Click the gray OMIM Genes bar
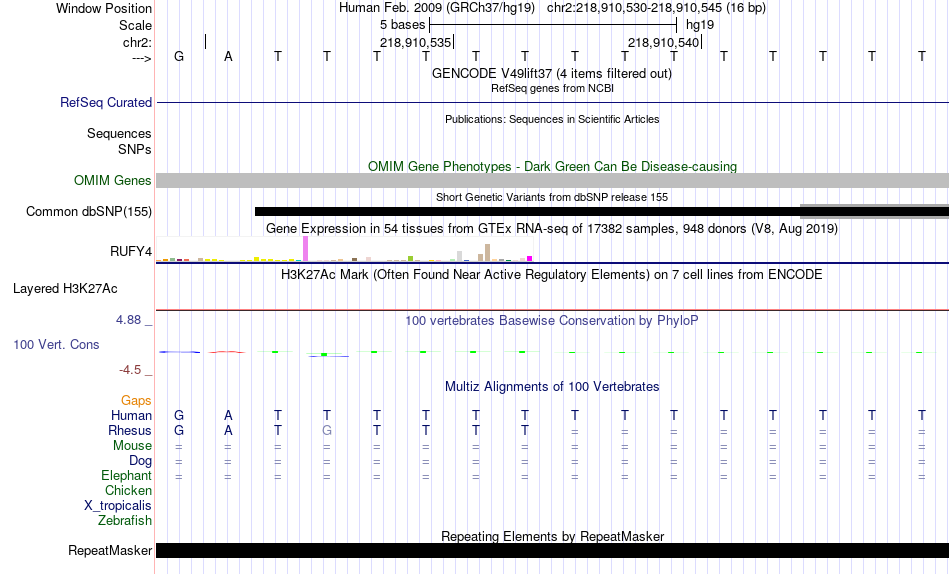The image size is (950, 574). (x=553, y=181)
